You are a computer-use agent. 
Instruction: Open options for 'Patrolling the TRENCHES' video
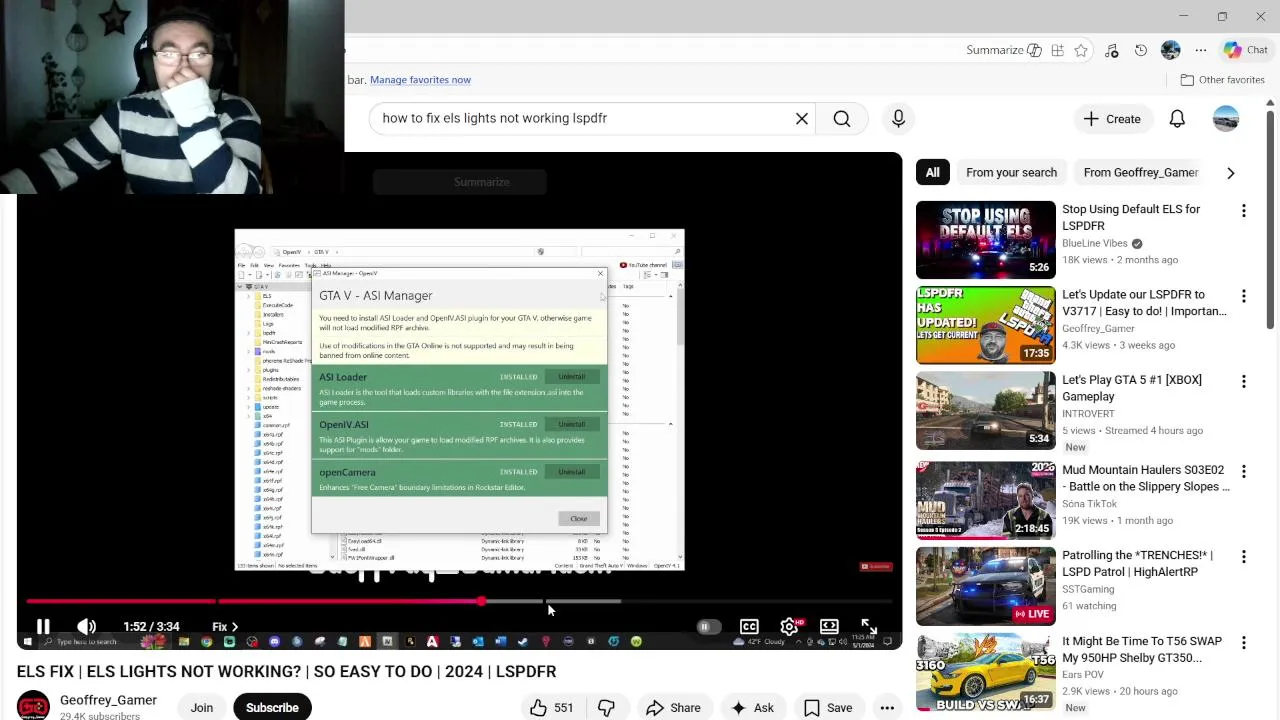[x=1244, y=556]
